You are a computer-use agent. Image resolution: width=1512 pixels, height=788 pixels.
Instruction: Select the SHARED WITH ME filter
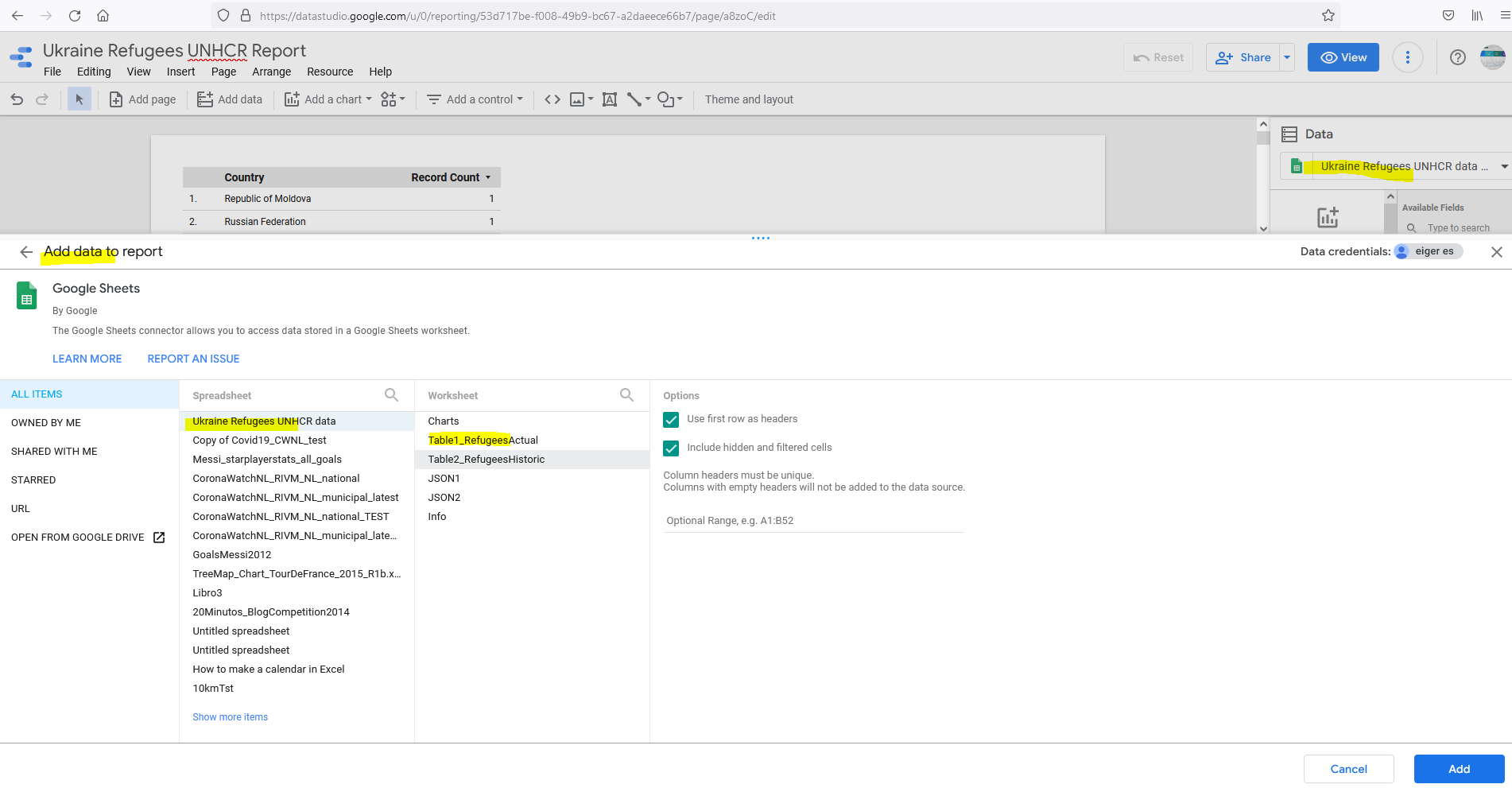pos(89,452)
